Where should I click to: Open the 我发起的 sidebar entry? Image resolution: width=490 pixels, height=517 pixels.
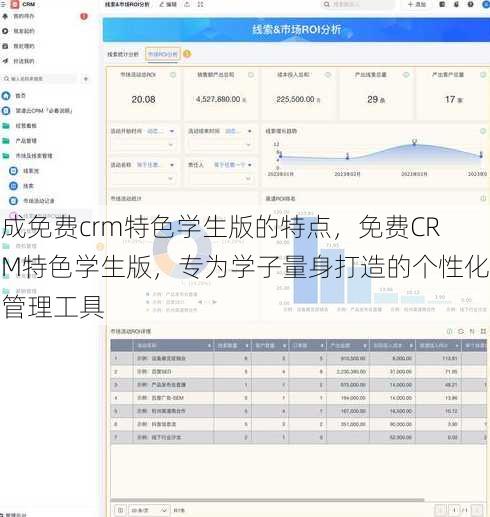(x=24, y=31)
